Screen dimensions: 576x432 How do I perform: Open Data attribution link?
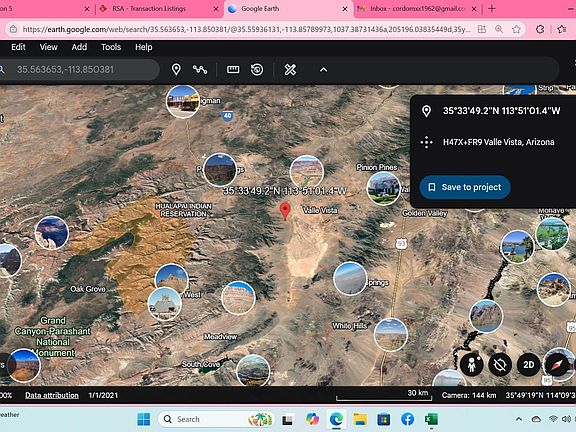click(x=52, y=395)
